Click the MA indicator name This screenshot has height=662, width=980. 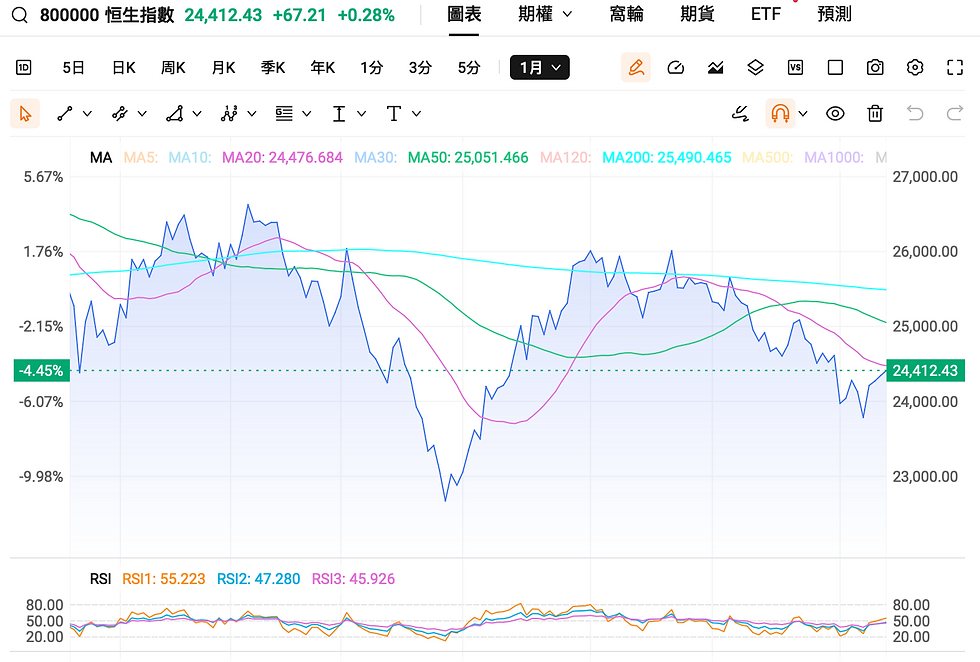[x=101, y=158]
